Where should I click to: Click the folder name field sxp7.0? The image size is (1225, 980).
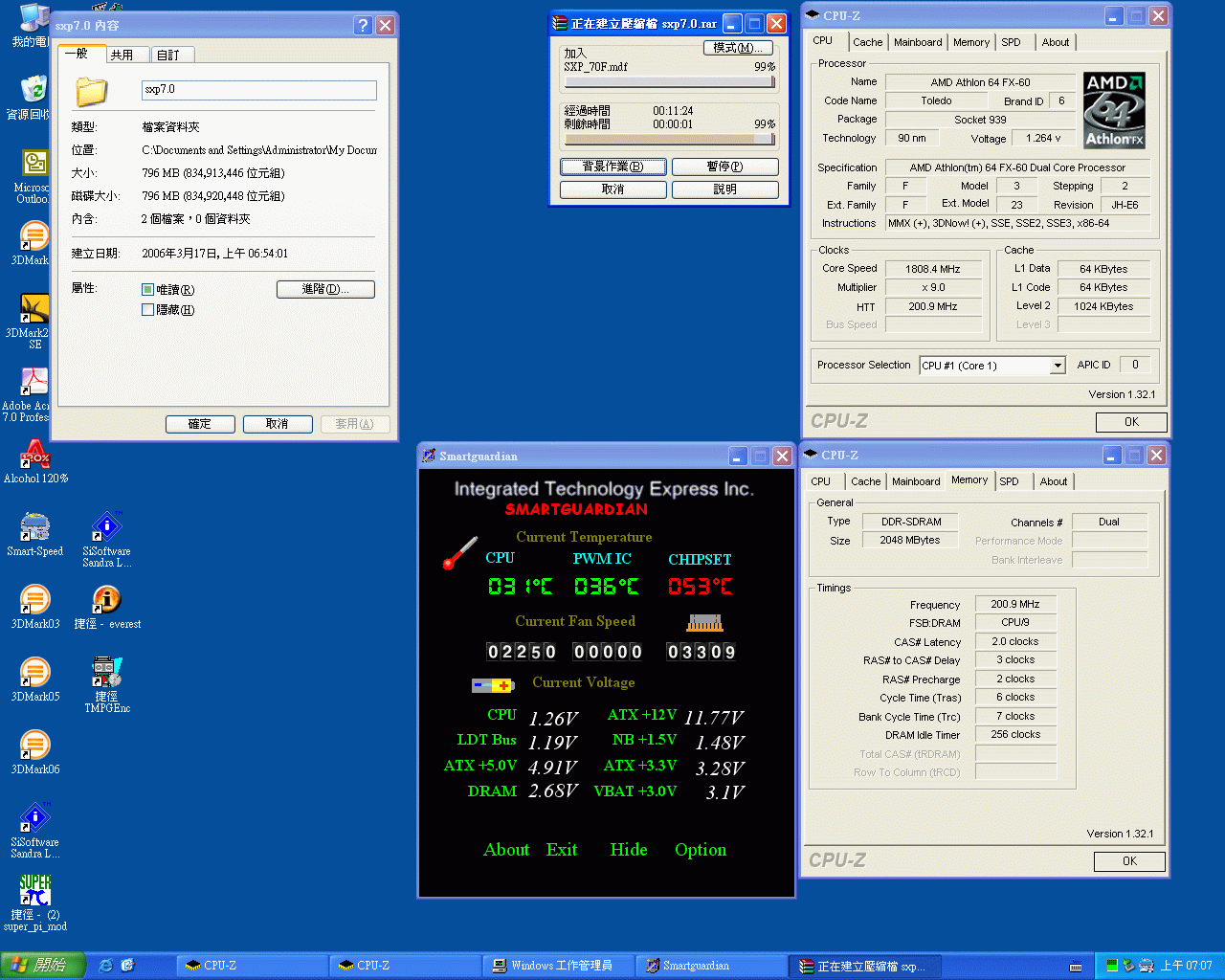click(x=259, y=90)
